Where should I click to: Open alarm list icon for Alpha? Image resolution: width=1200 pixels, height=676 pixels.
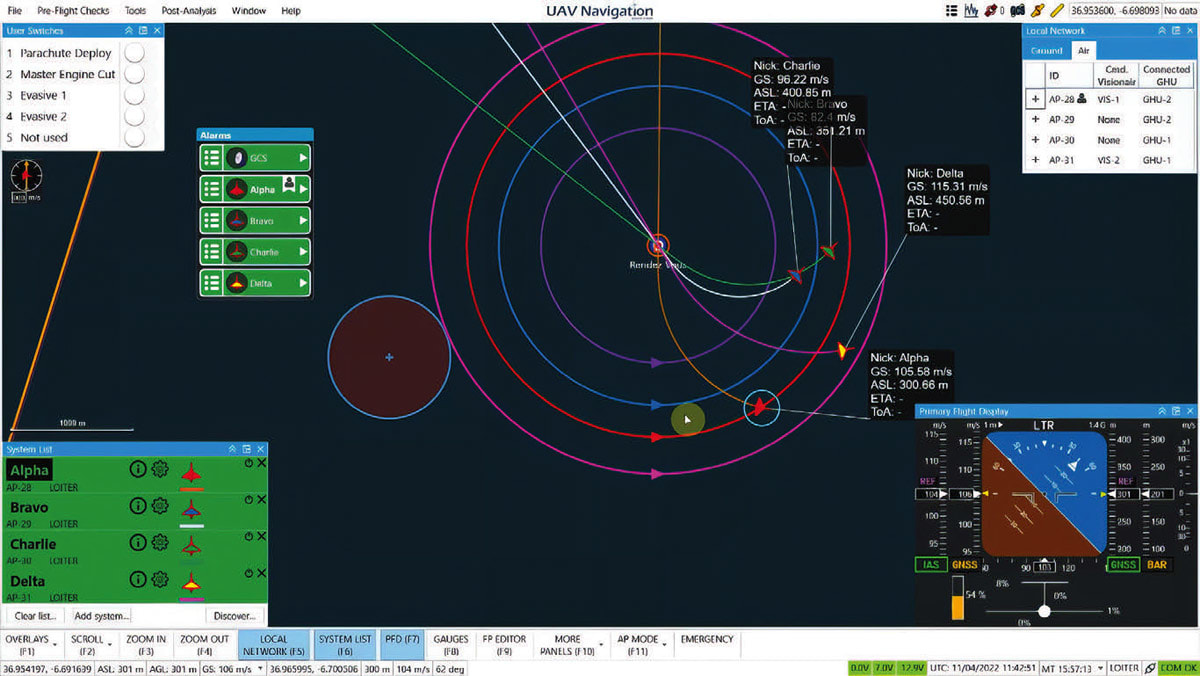tap(211, 189)
